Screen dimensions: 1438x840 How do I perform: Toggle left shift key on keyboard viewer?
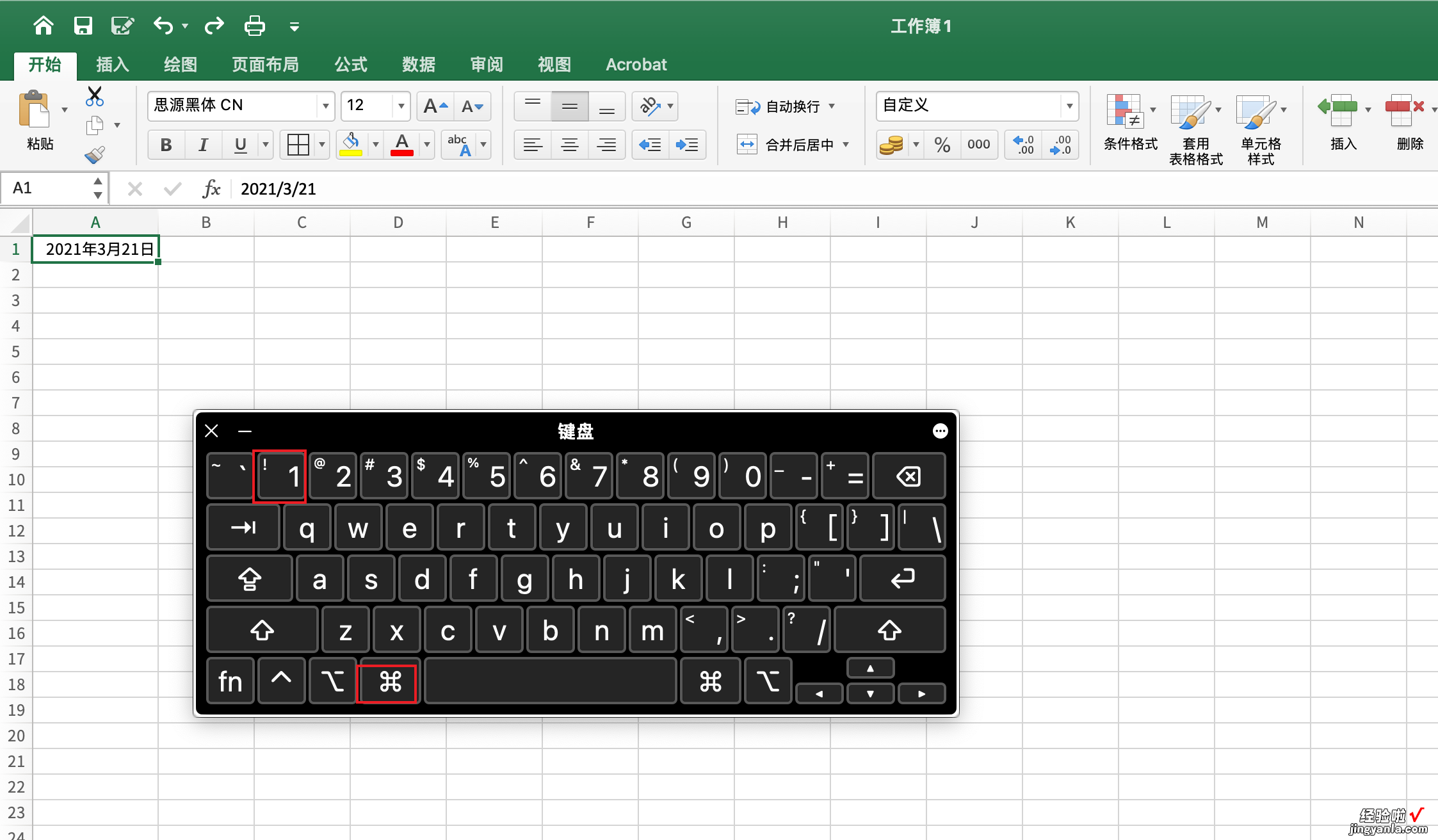(262, 630)
